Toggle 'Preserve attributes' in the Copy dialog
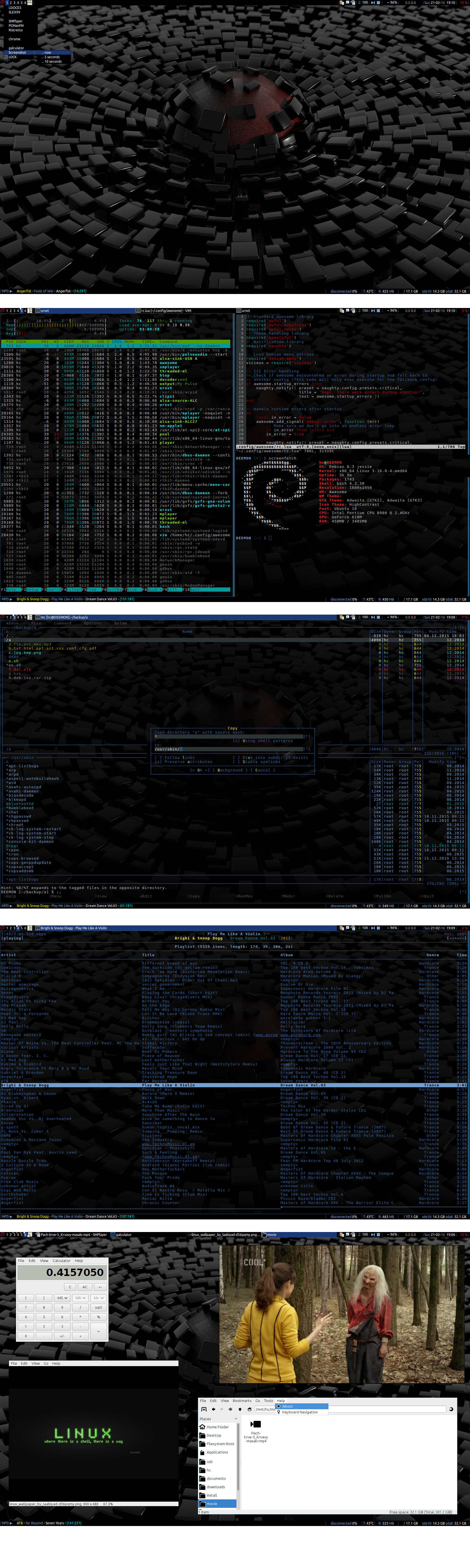 click(184, 762)
